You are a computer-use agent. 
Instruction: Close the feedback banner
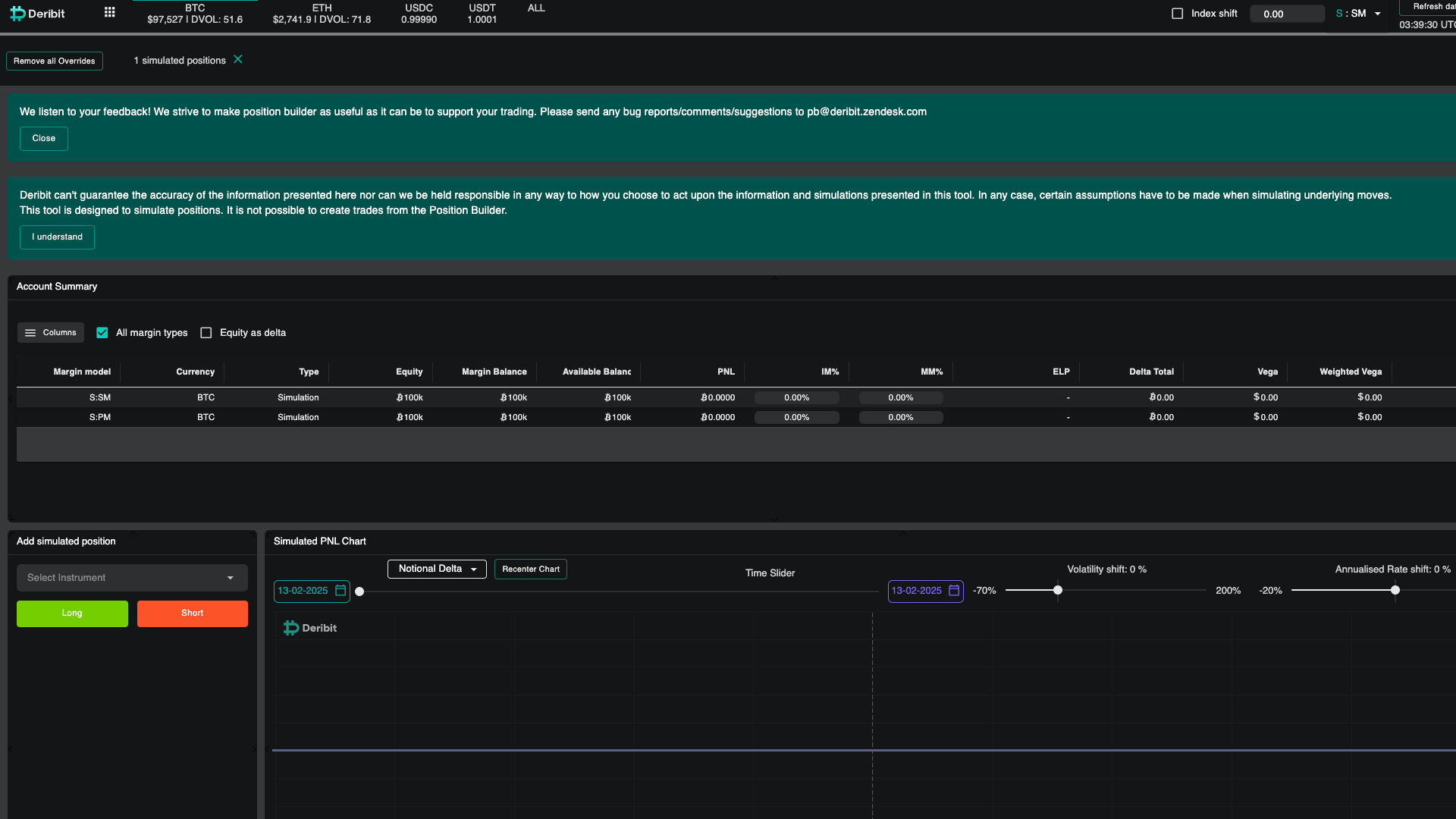44,139
